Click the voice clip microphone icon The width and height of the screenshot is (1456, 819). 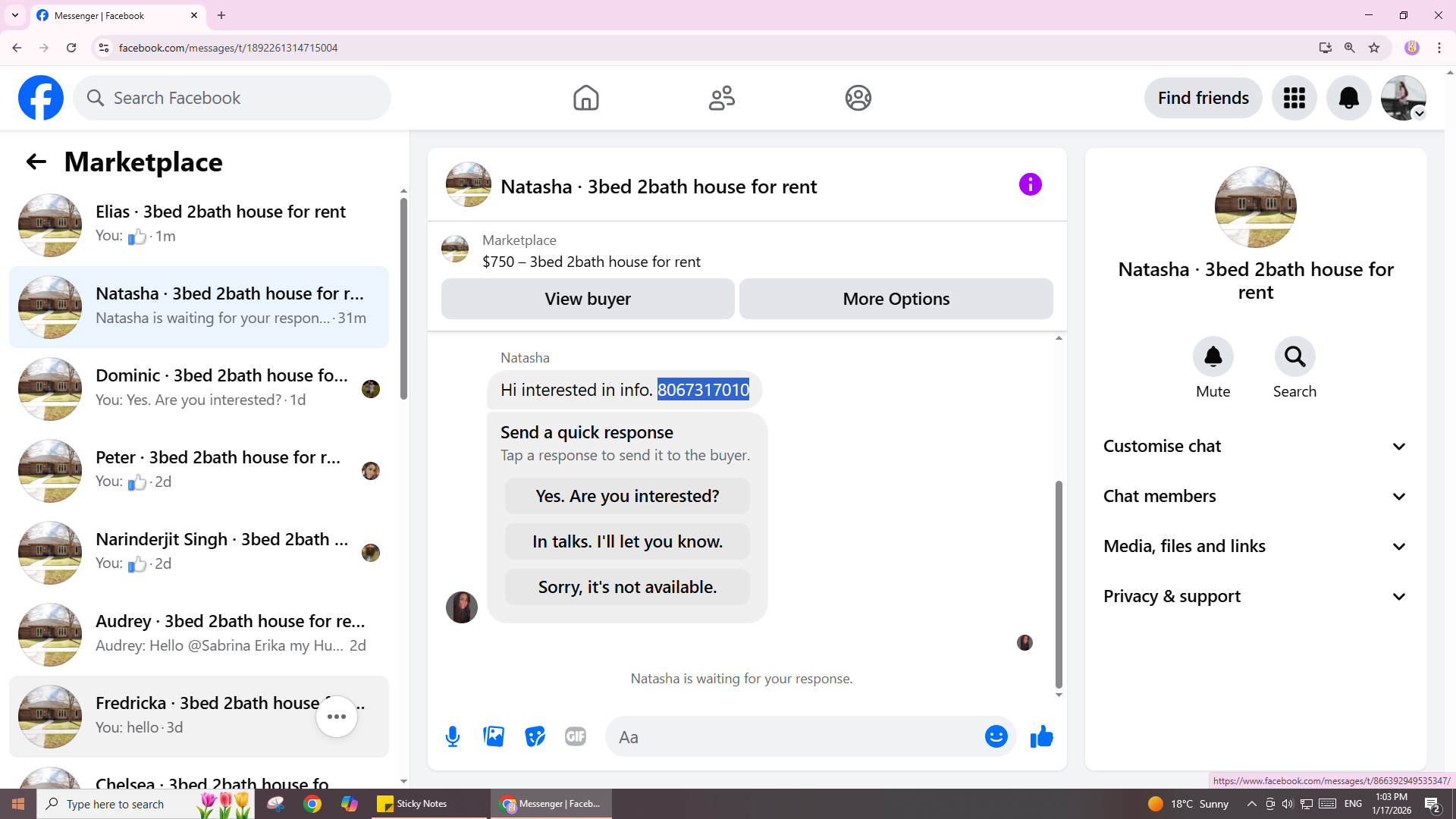(453, 736)
